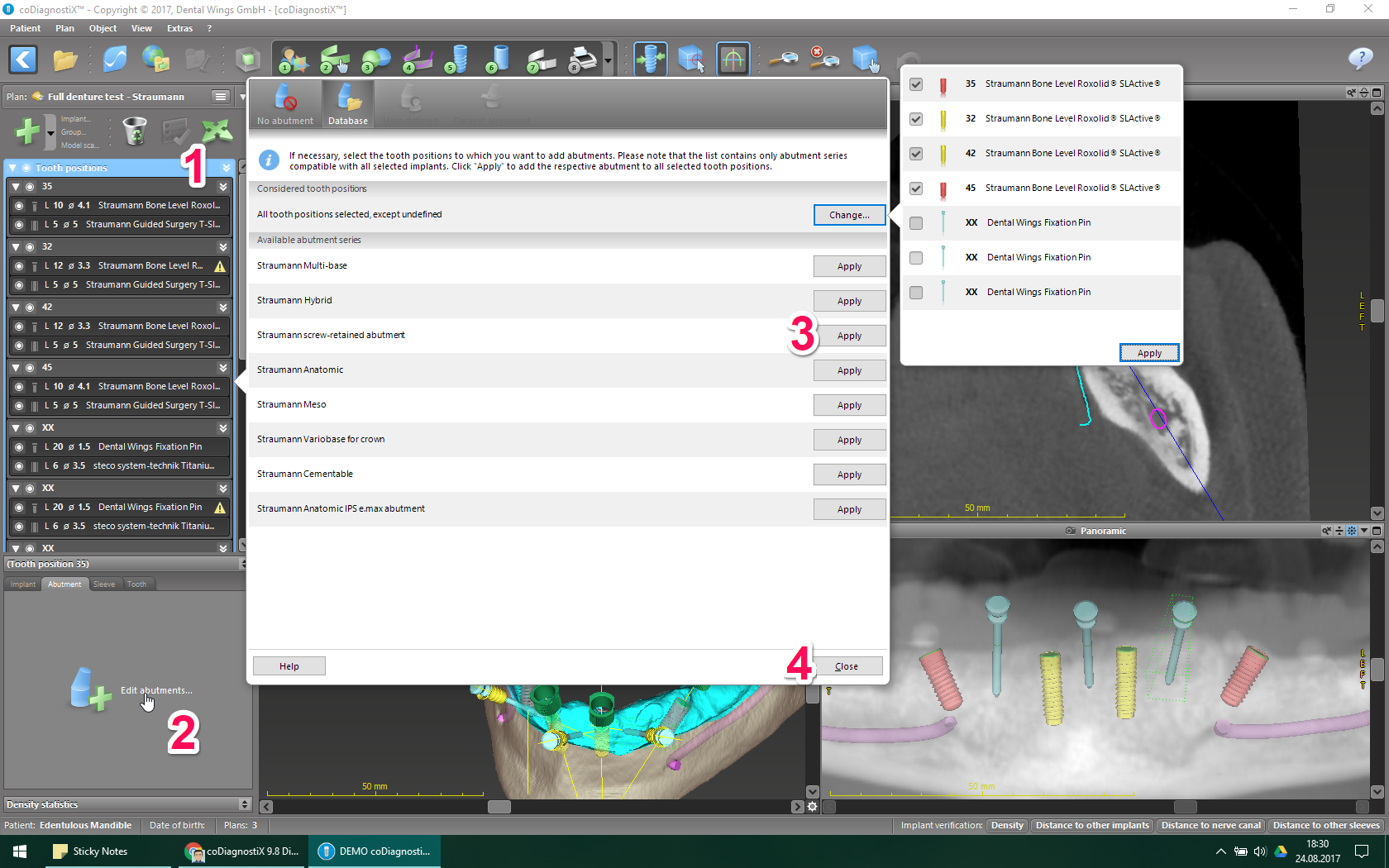
Task: Click the recycle bin delete icon
Action: click(x=134, y=131)
